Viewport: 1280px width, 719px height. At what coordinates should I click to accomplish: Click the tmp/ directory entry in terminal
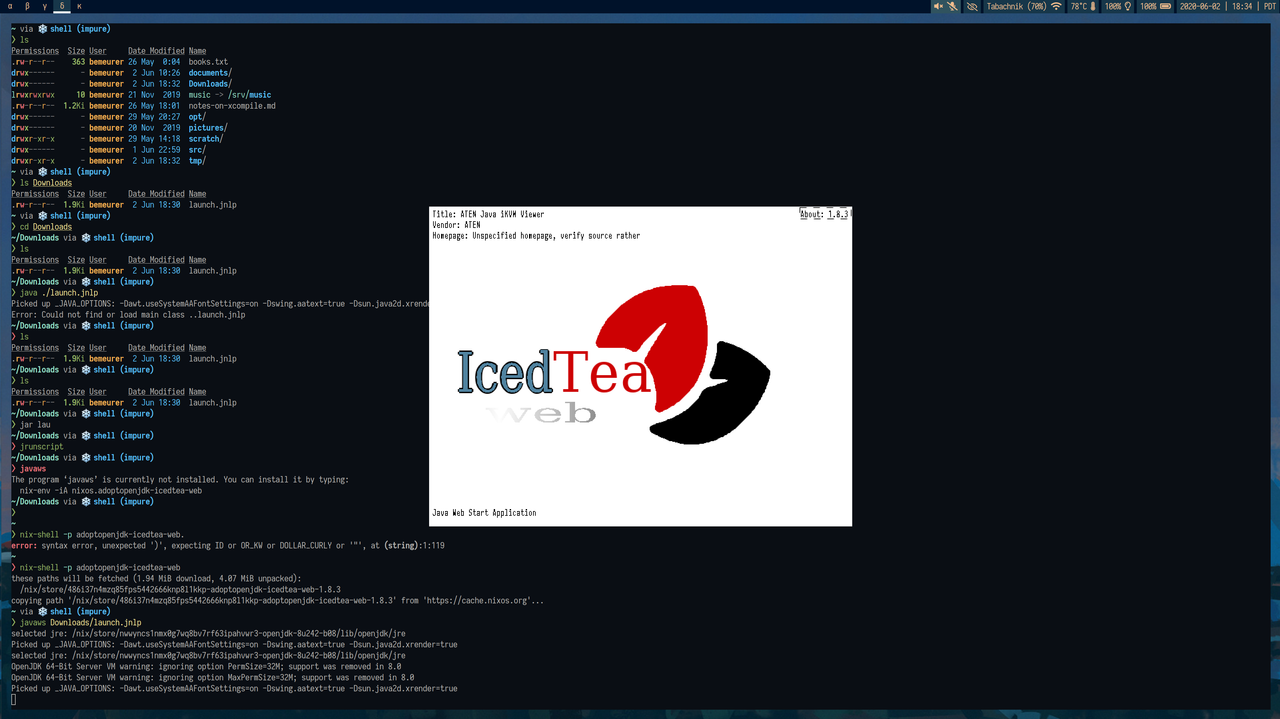point(197,161)
